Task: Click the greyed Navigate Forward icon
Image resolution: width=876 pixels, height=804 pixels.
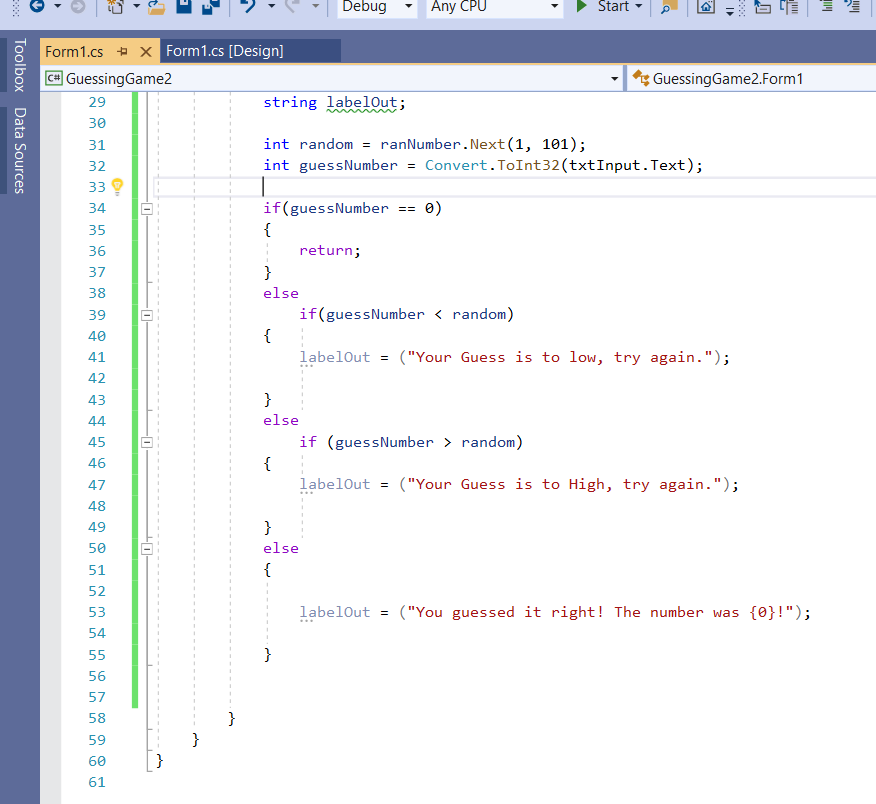Action: point(78,6)
